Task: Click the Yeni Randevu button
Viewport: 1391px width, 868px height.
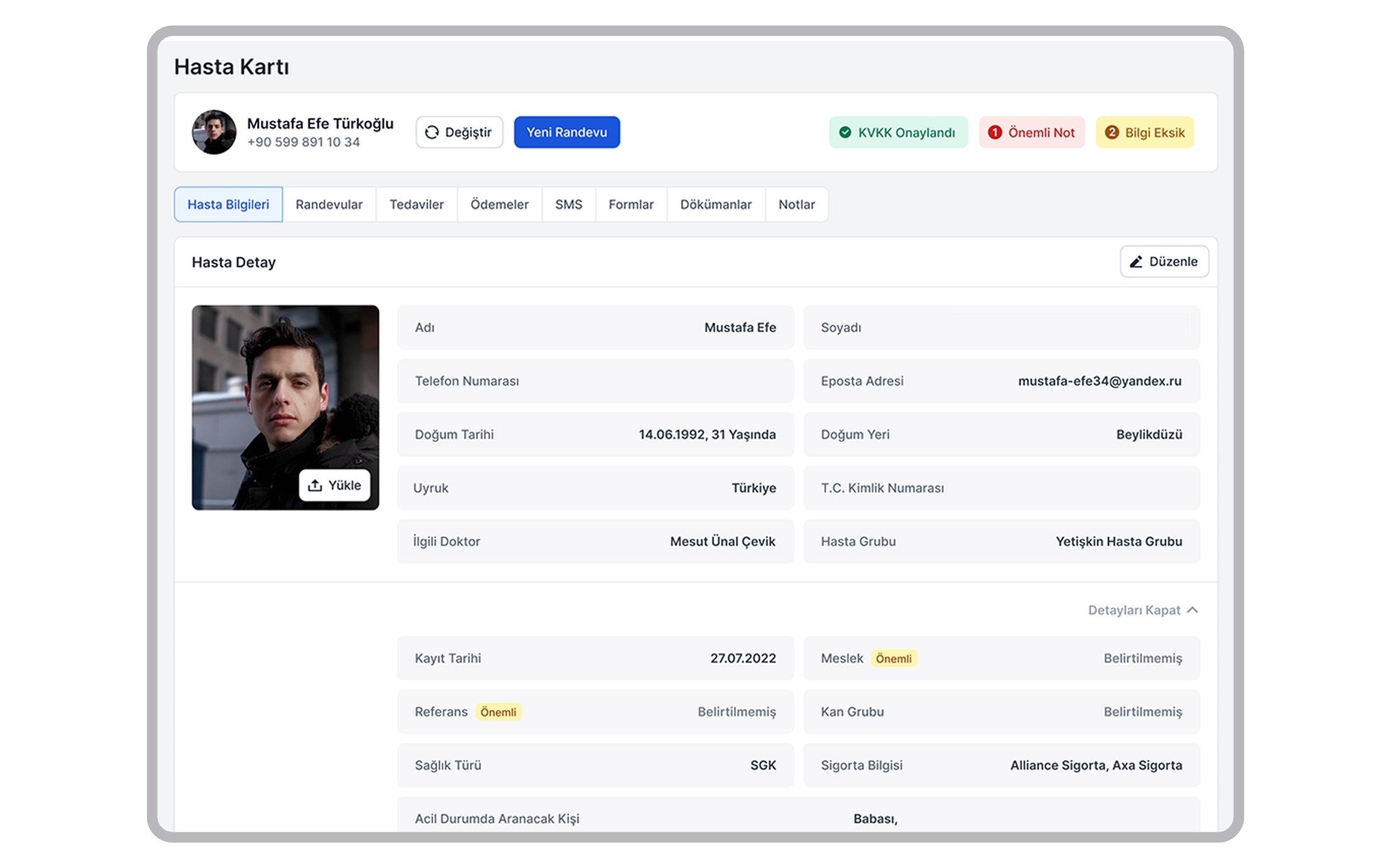Action: 567,133
